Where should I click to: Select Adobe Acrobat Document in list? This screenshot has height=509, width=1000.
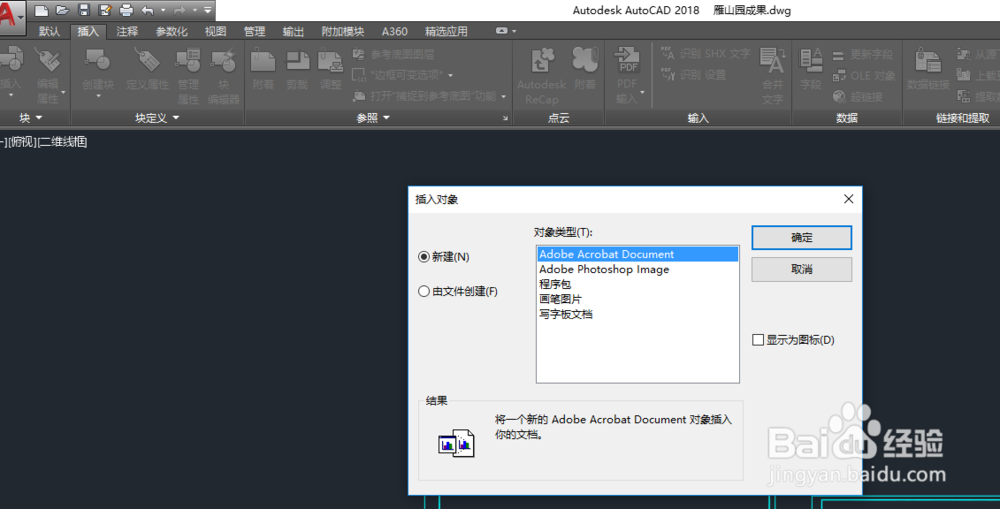click(638, 254)
